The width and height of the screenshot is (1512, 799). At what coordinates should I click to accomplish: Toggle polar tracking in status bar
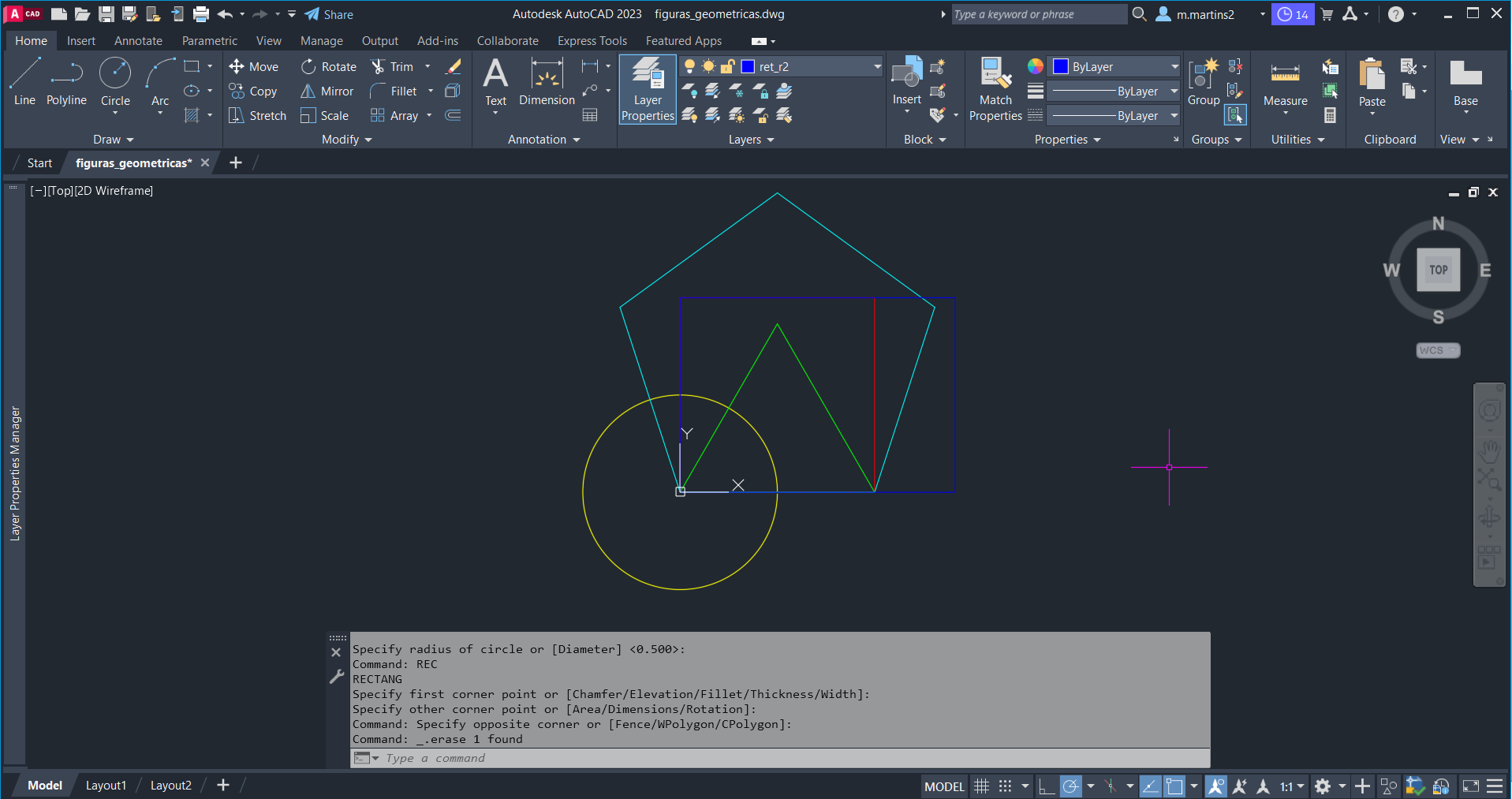[1070, 786]
